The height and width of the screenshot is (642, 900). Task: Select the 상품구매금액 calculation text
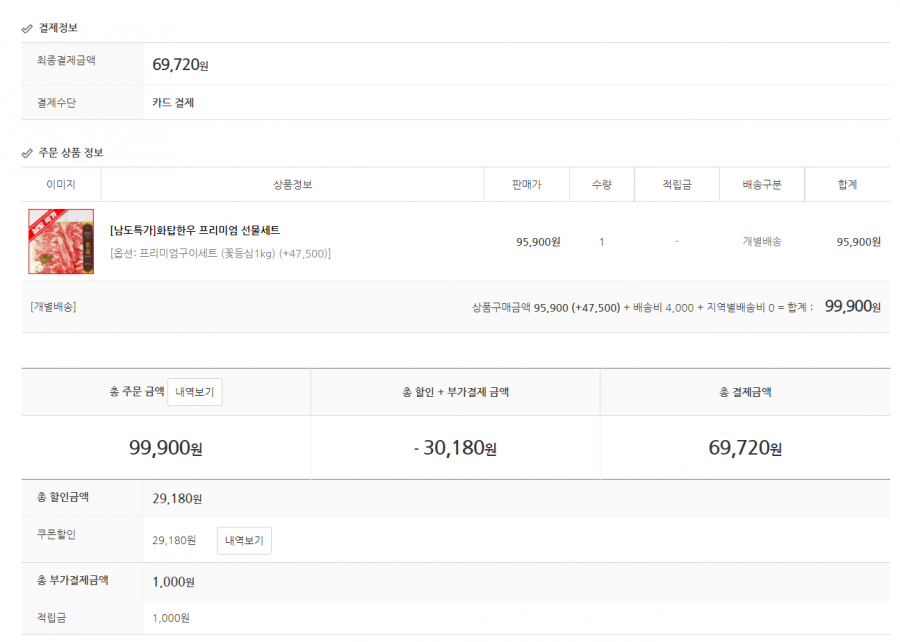[643, 308]
